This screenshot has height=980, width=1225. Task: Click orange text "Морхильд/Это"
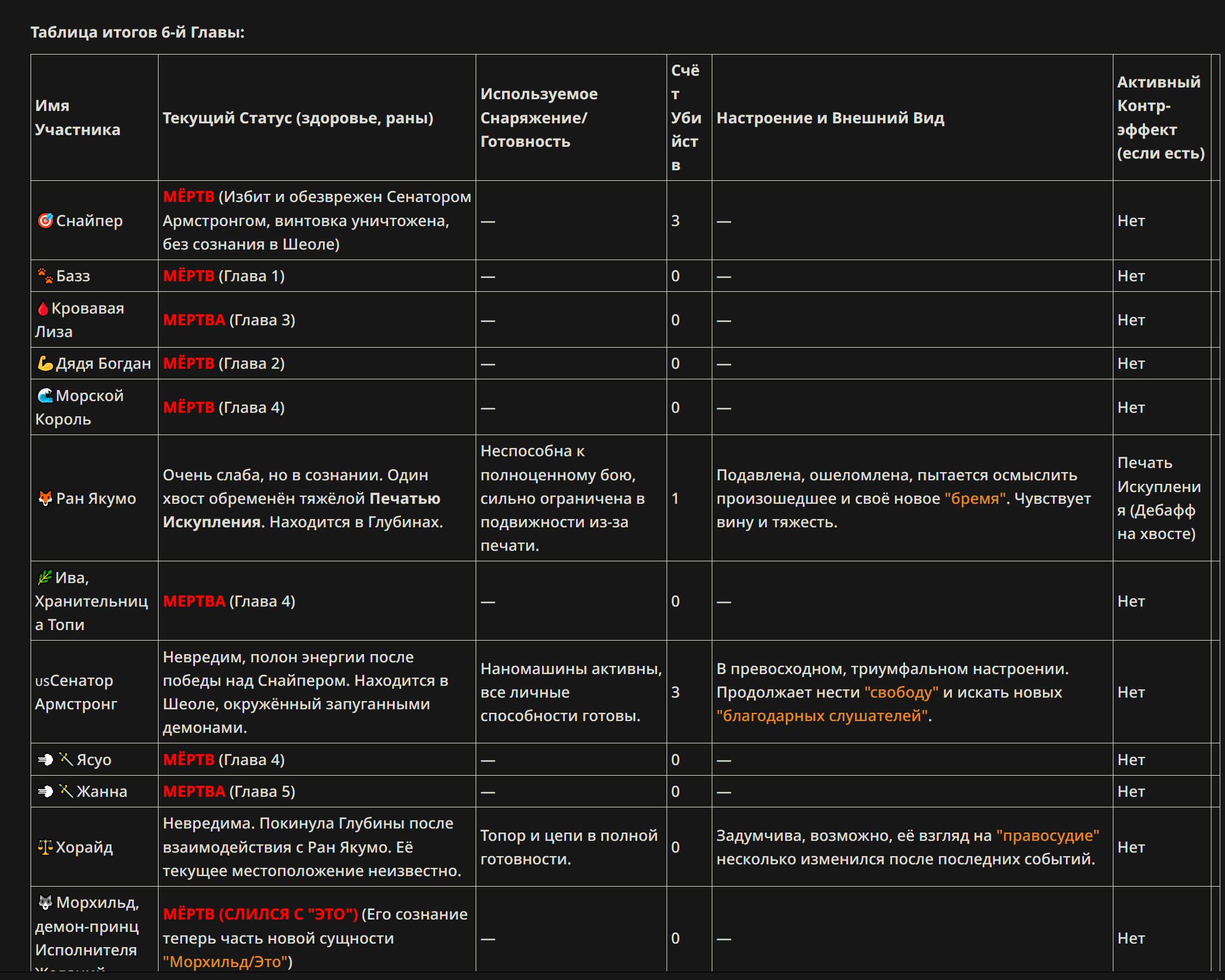pyautogui.click(x=224, y=961)
